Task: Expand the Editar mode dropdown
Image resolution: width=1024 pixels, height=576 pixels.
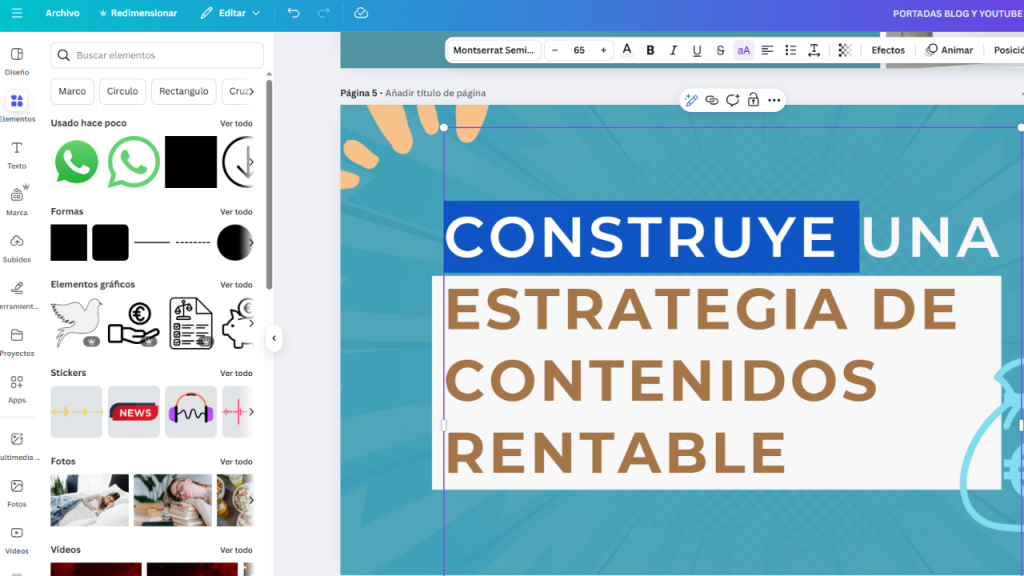Action: click(230, 13)
